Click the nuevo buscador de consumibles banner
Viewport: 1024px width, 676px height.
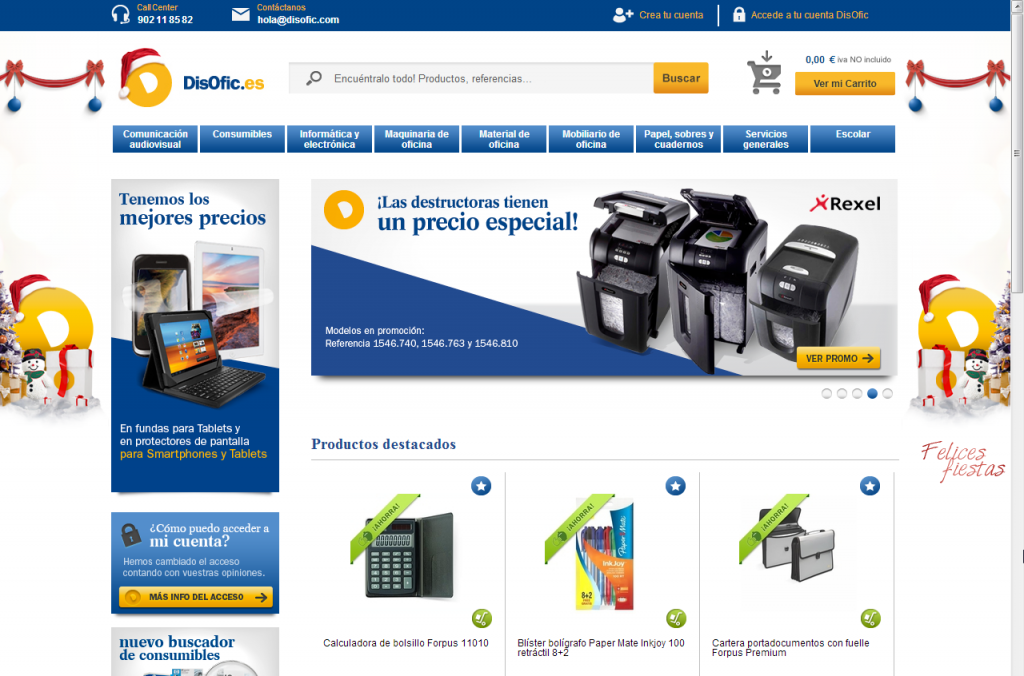195,652
